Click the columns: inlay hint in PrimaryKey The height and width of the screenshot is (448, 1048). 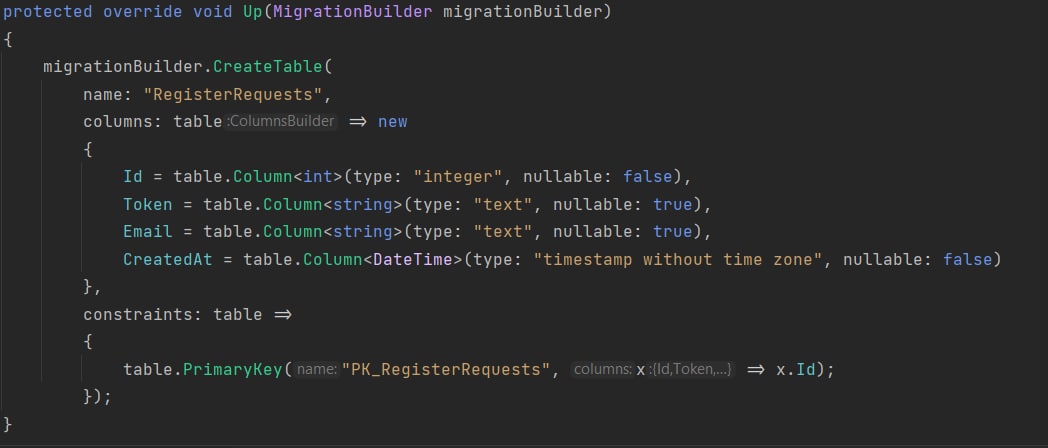[x=603, y=369]
